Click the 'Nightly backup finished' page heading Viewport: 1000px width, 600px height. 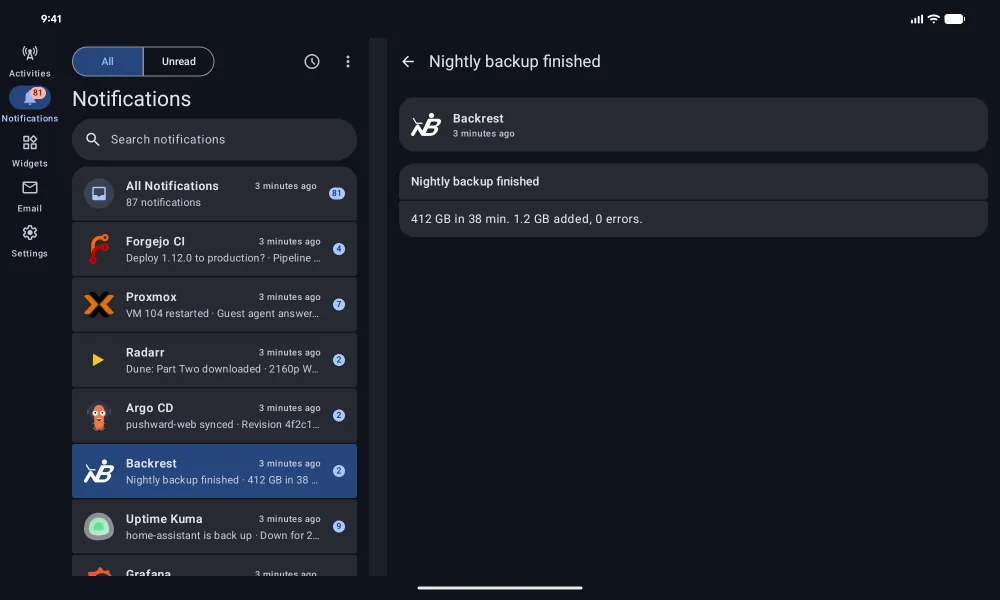click(x=515, y=61)
